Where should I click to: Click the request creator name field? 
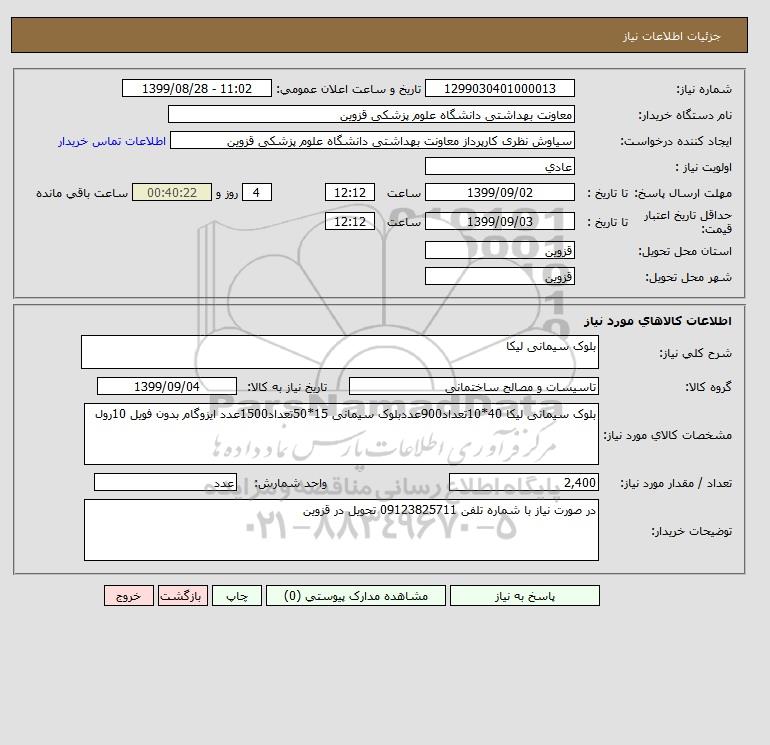pos(372,140)
